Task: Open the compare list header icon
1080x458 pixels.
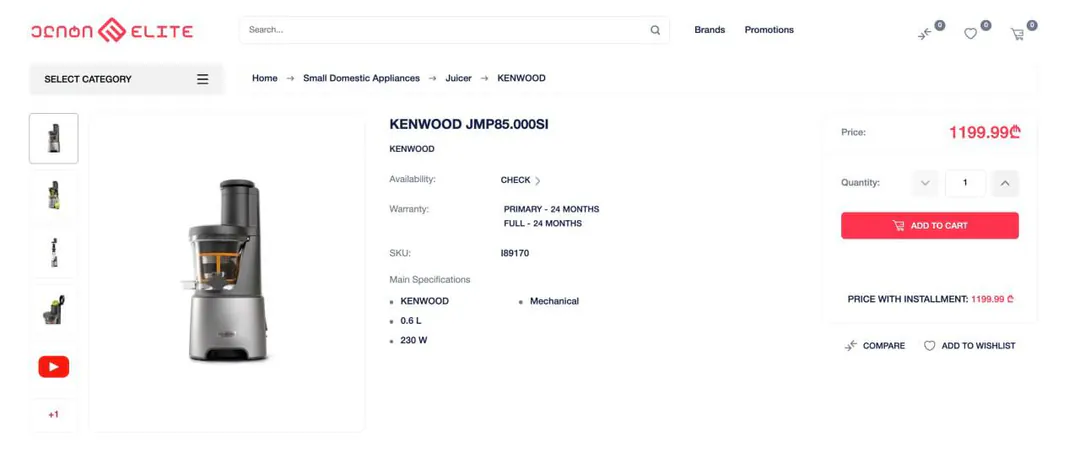Action: point(924,34)
